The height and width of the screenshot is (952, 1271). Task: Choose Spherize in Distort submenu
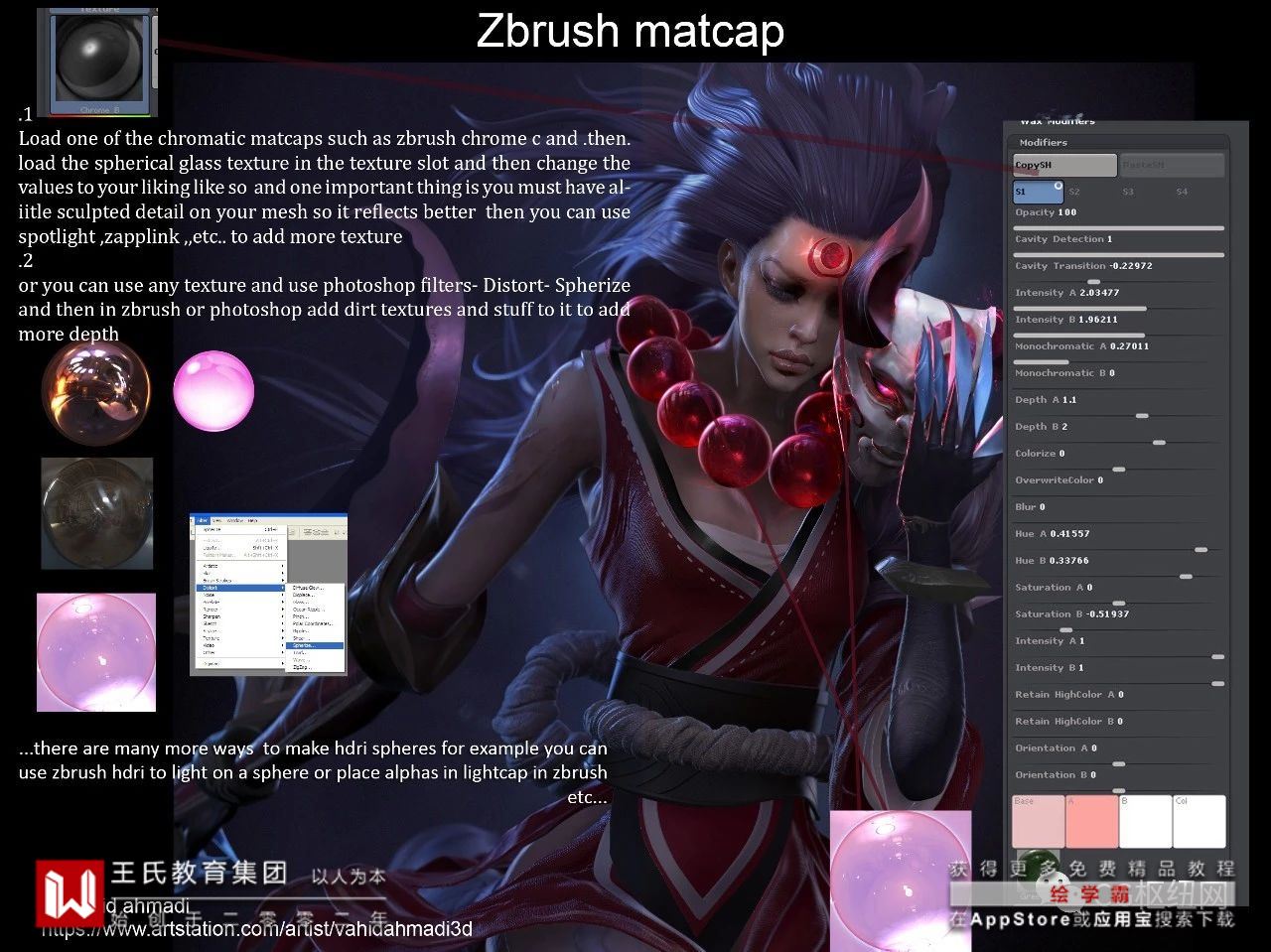click(316, 645)
